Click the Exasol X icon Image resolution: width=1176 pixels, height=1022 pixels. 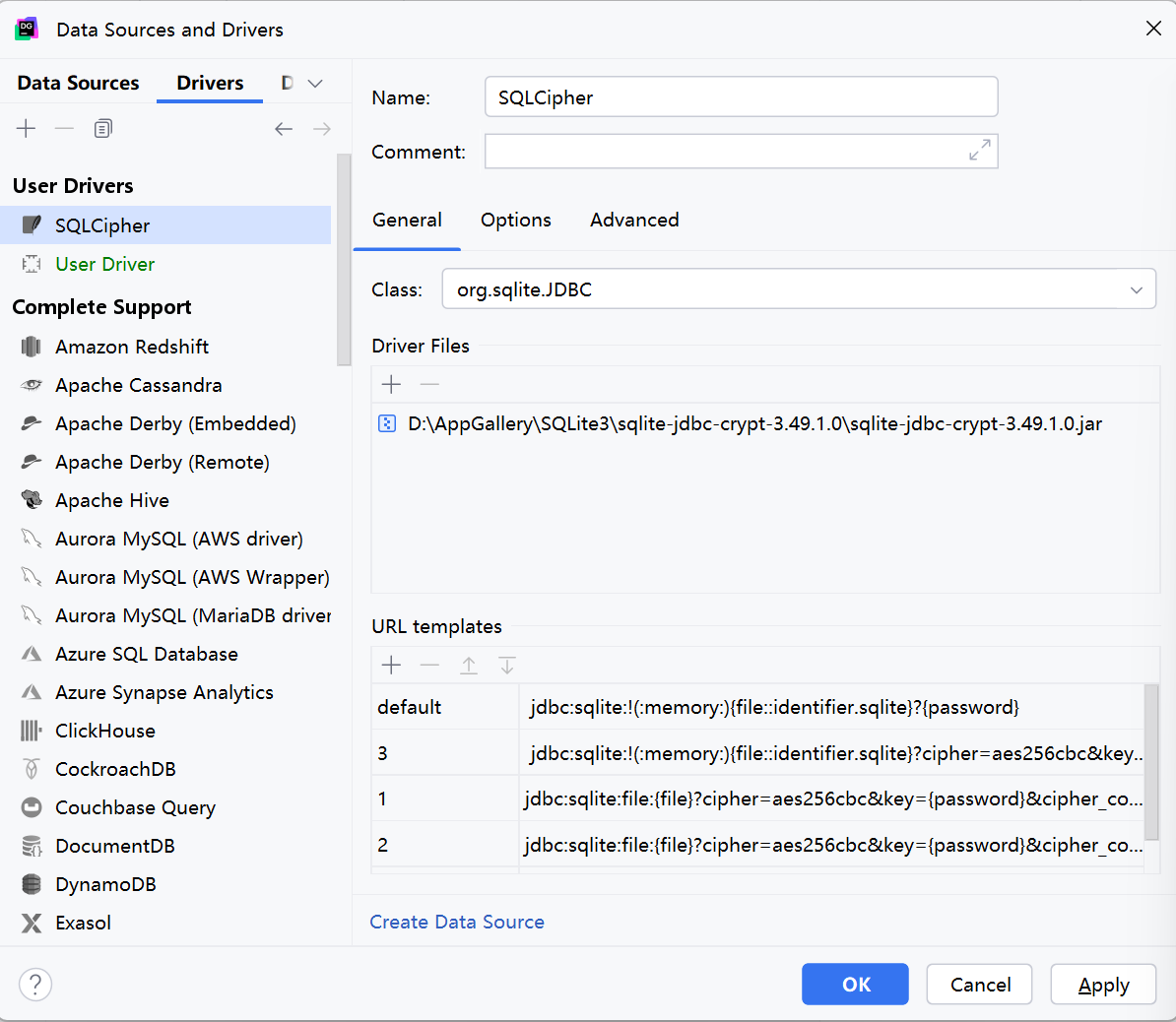point(32,923)
